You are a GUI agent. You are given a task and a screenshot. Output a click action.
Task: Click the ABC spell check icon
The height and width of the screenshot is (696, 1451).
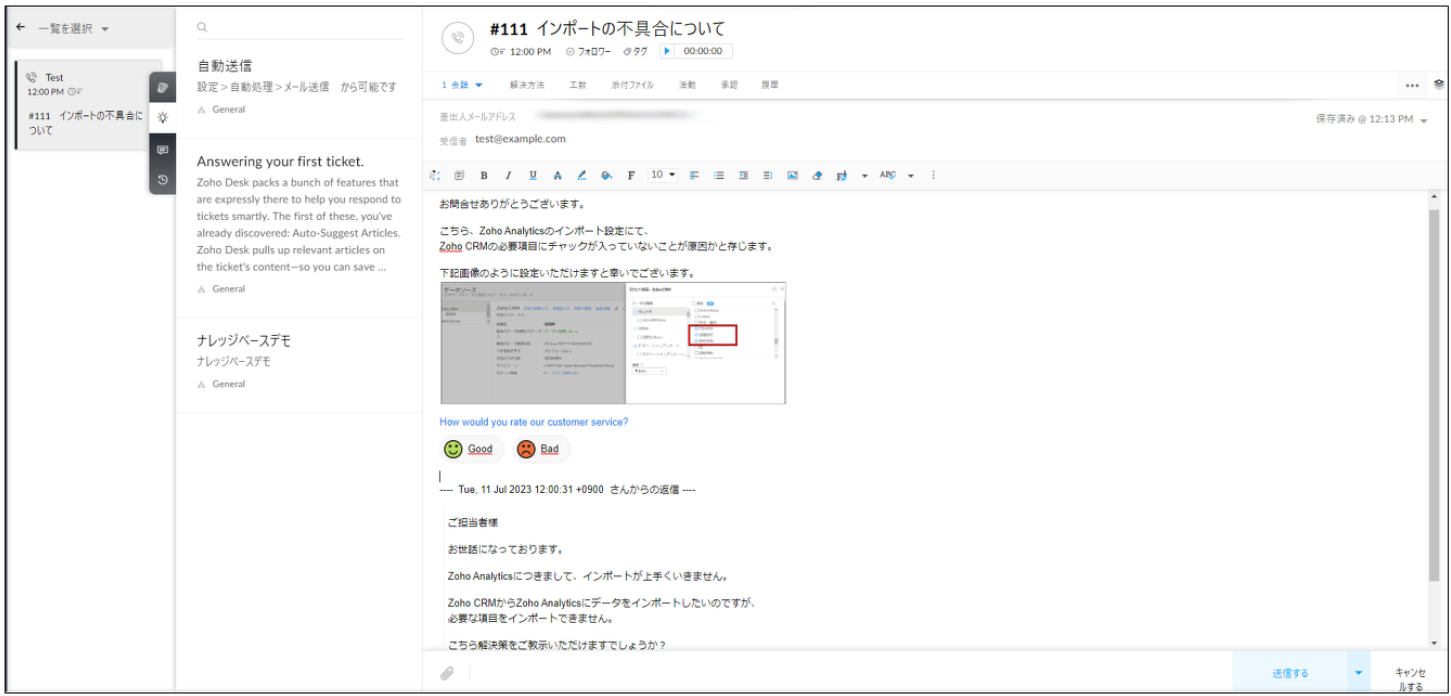[888, 175]
